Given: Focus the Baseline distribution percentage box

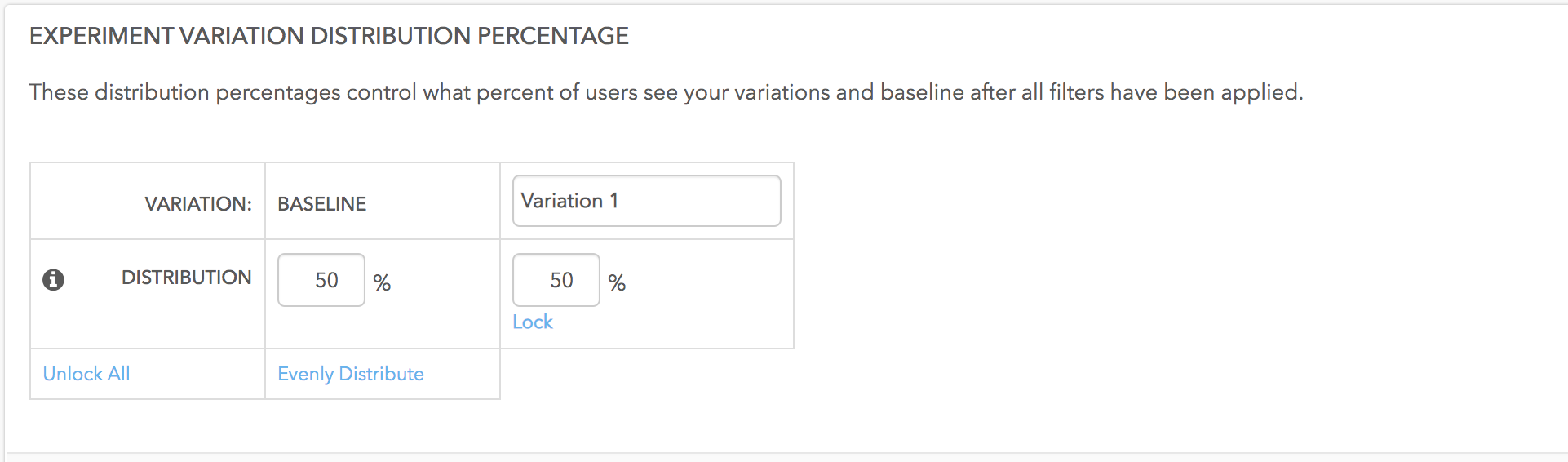Looking at the screenshot, I should tap(321, 280).
